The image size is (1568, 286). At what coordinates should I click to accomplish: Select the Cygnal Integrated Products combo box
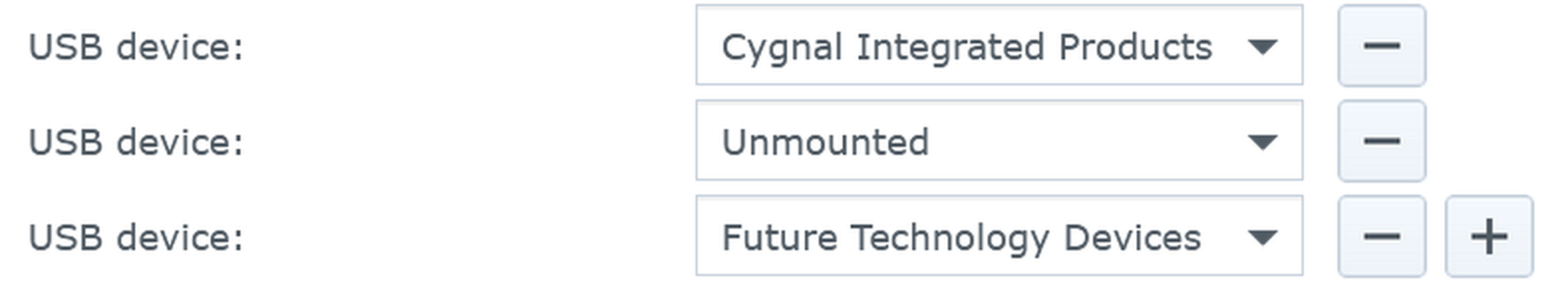point(999,45)
